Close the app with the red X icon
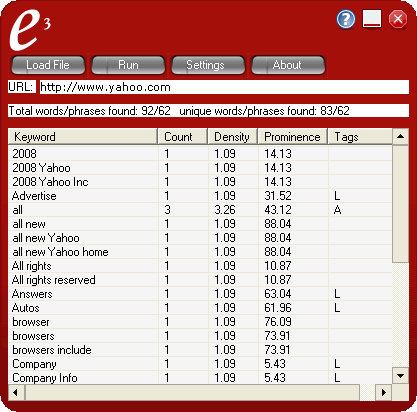This screenshot has height=412, width=417. point(398,19)
